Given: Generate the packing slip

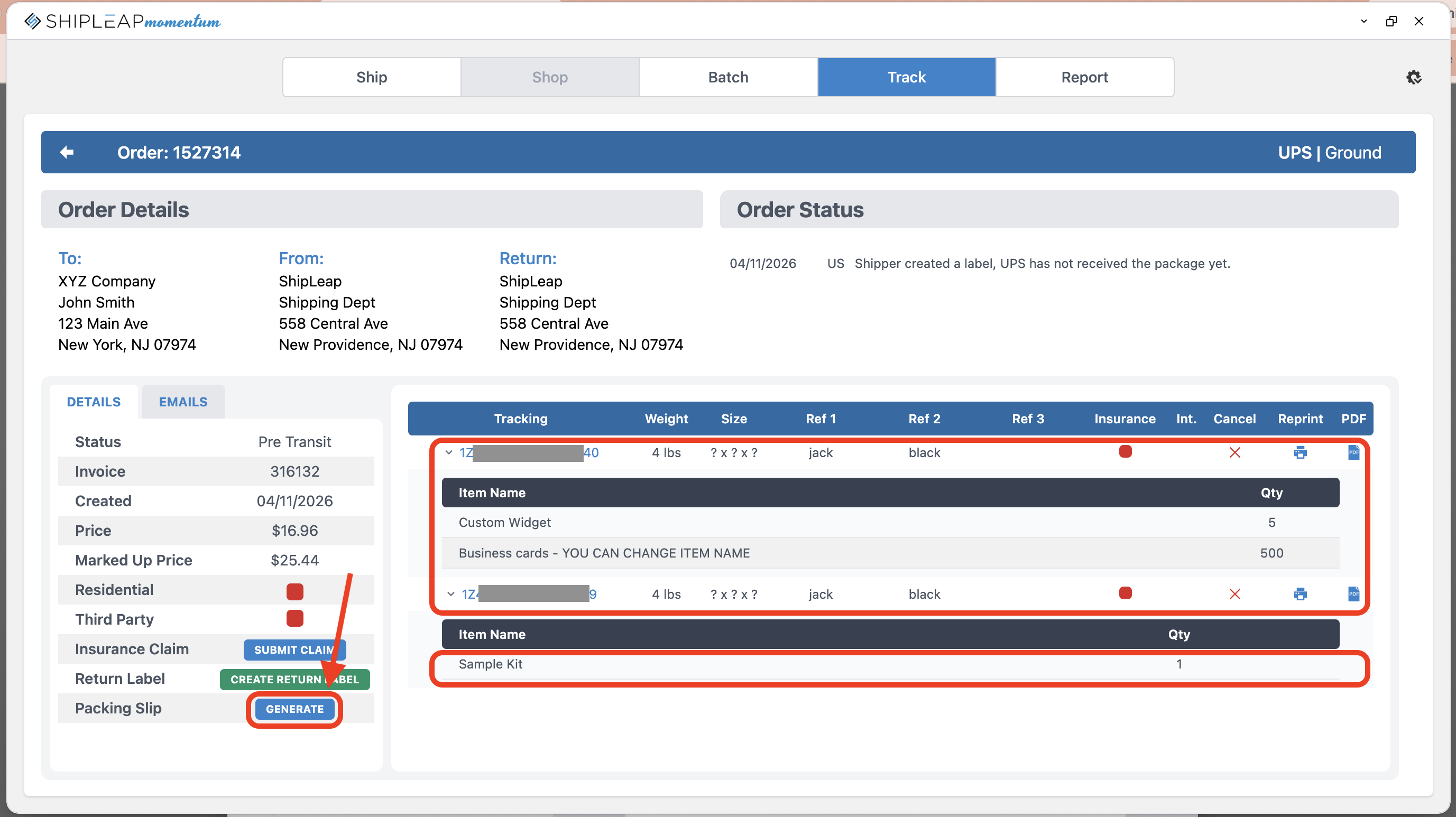Looking at the screenshot, I should click(294, 709).
